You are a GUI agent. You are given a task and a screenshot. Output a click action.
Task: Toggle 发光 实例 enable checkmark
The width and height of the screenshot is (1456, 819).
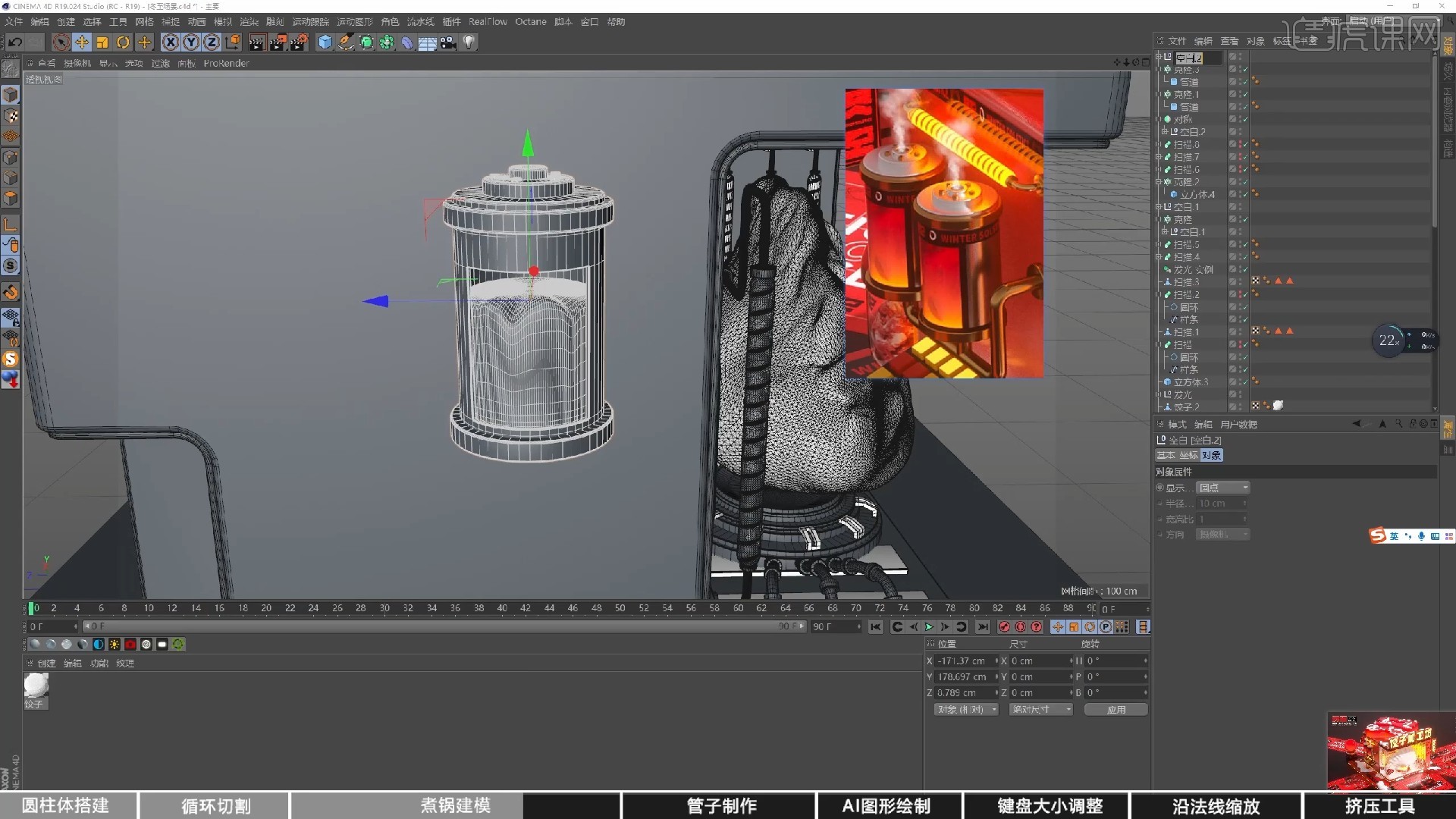tap(1245, 270)
